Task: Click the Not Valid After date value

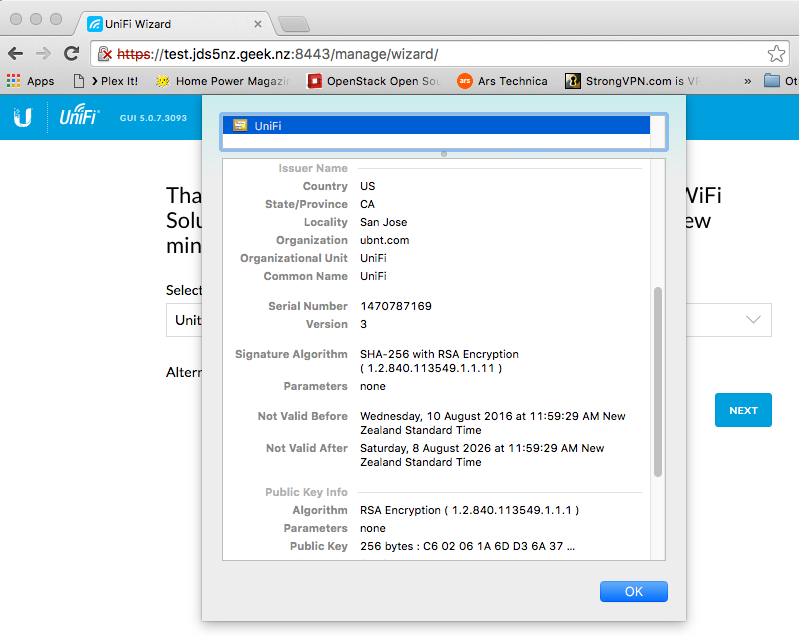Action: tap(482, 455)
